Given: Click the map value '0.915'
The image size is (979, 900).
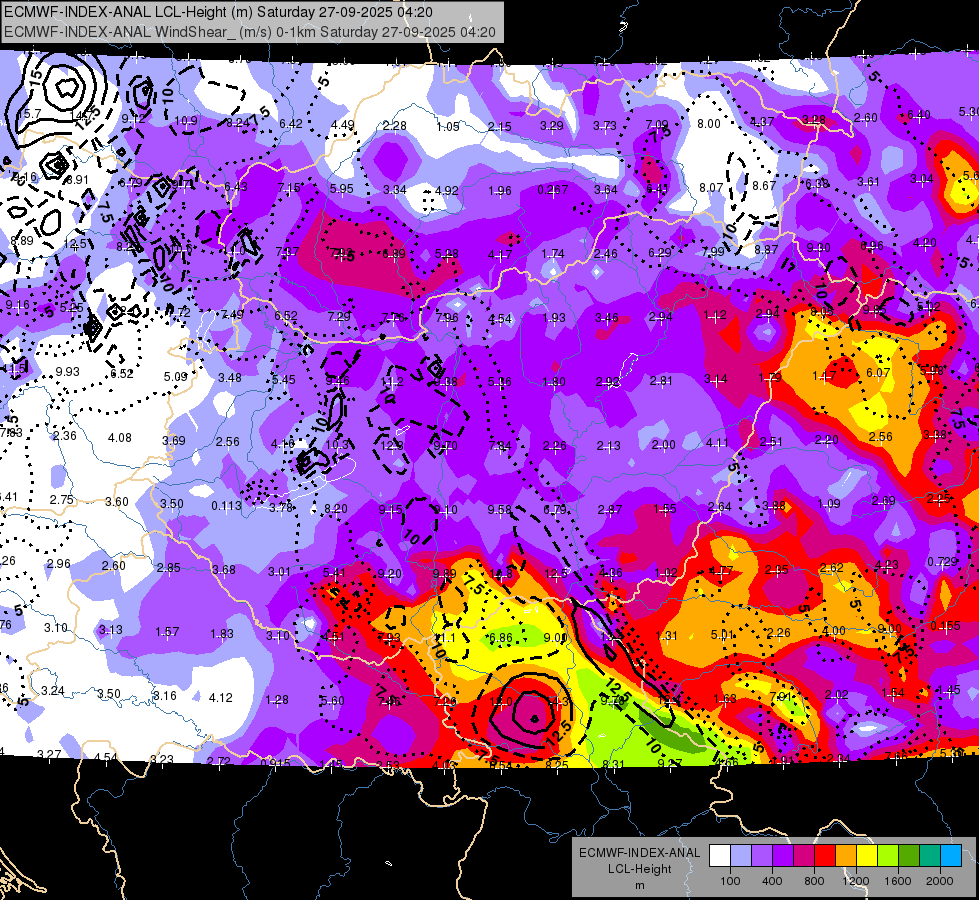Looking at the screenshot, I should point(275,763).
